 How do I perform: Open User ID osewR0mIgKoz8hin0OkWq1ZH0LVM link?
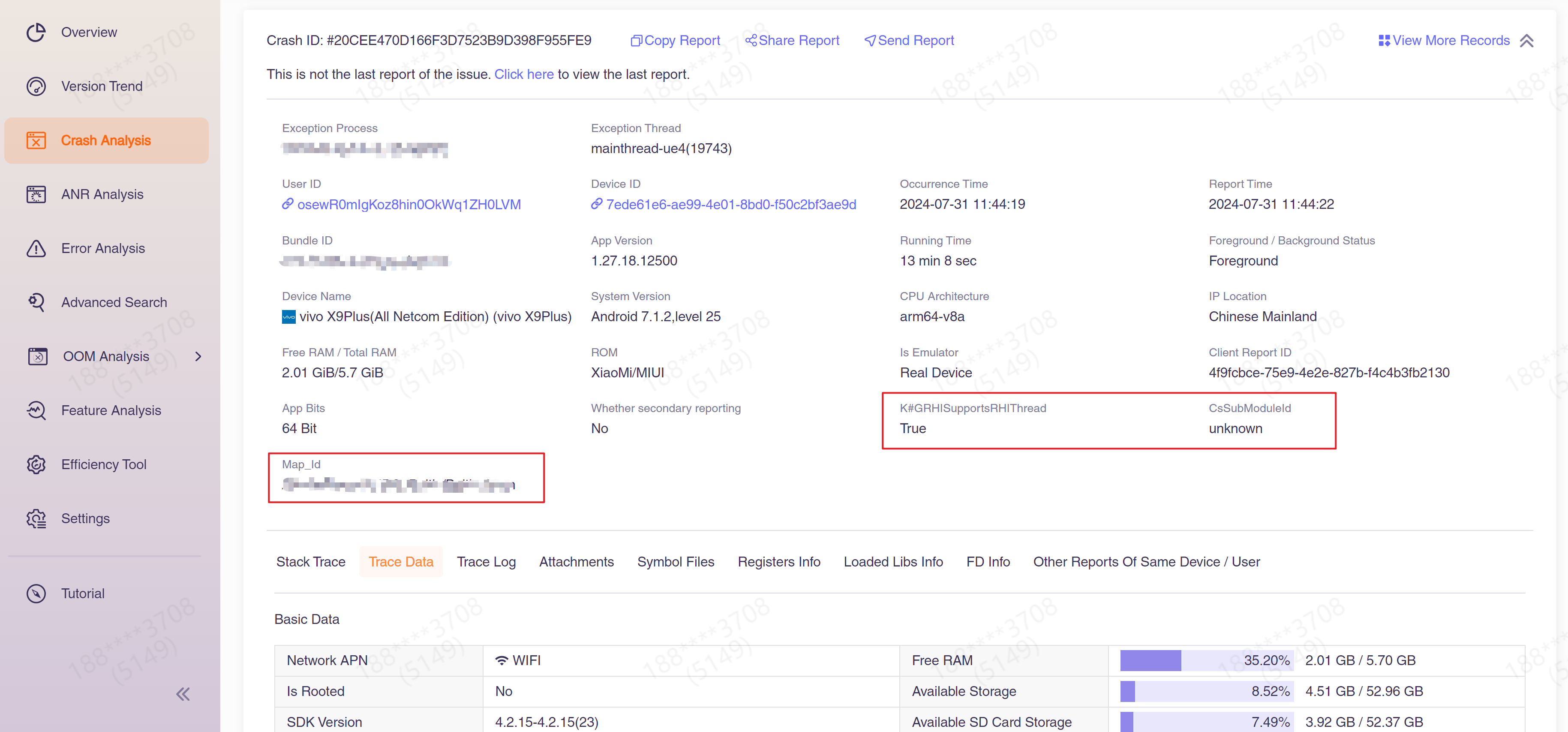(409, 205)
